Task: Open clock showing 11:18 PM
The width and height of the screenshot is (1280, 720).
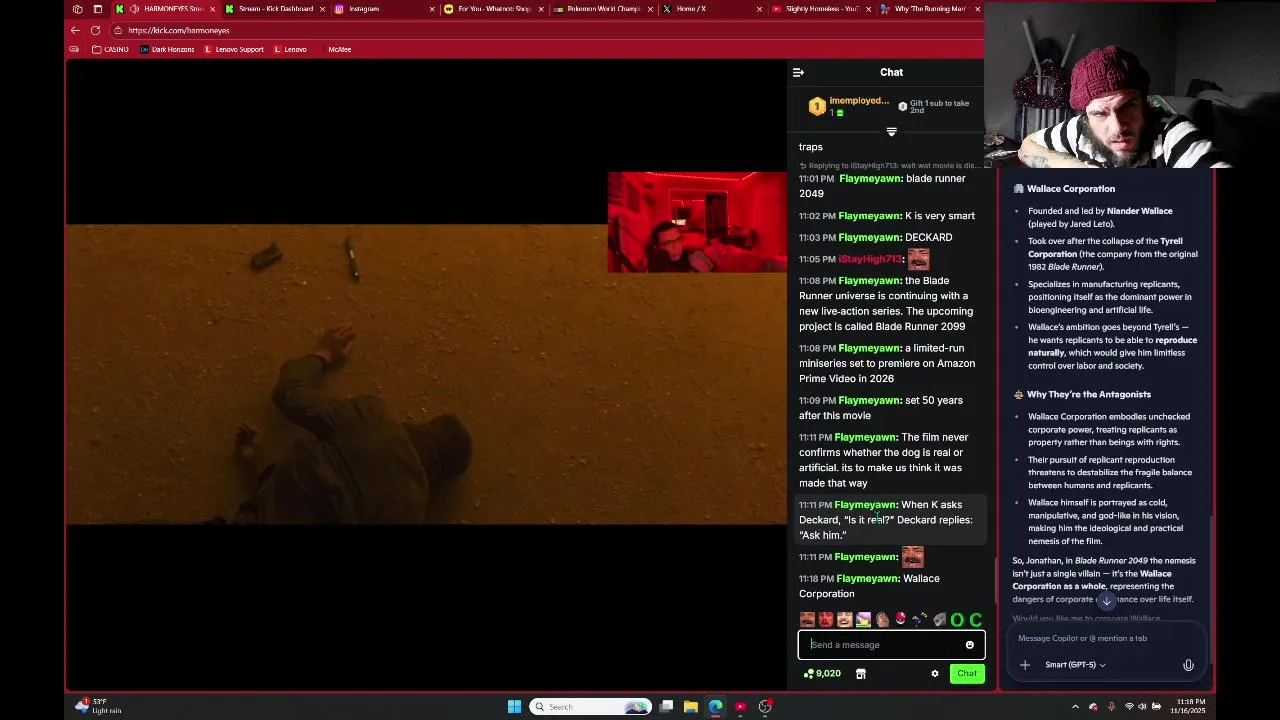Action: (x=1190, y=706)
